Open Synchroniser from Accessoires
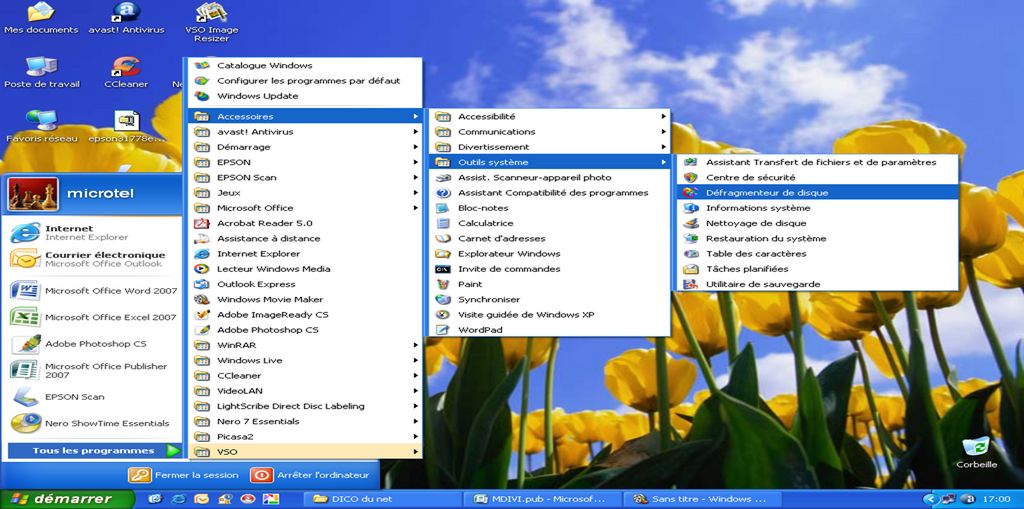1024x509 pixels. tap(549, 299)
